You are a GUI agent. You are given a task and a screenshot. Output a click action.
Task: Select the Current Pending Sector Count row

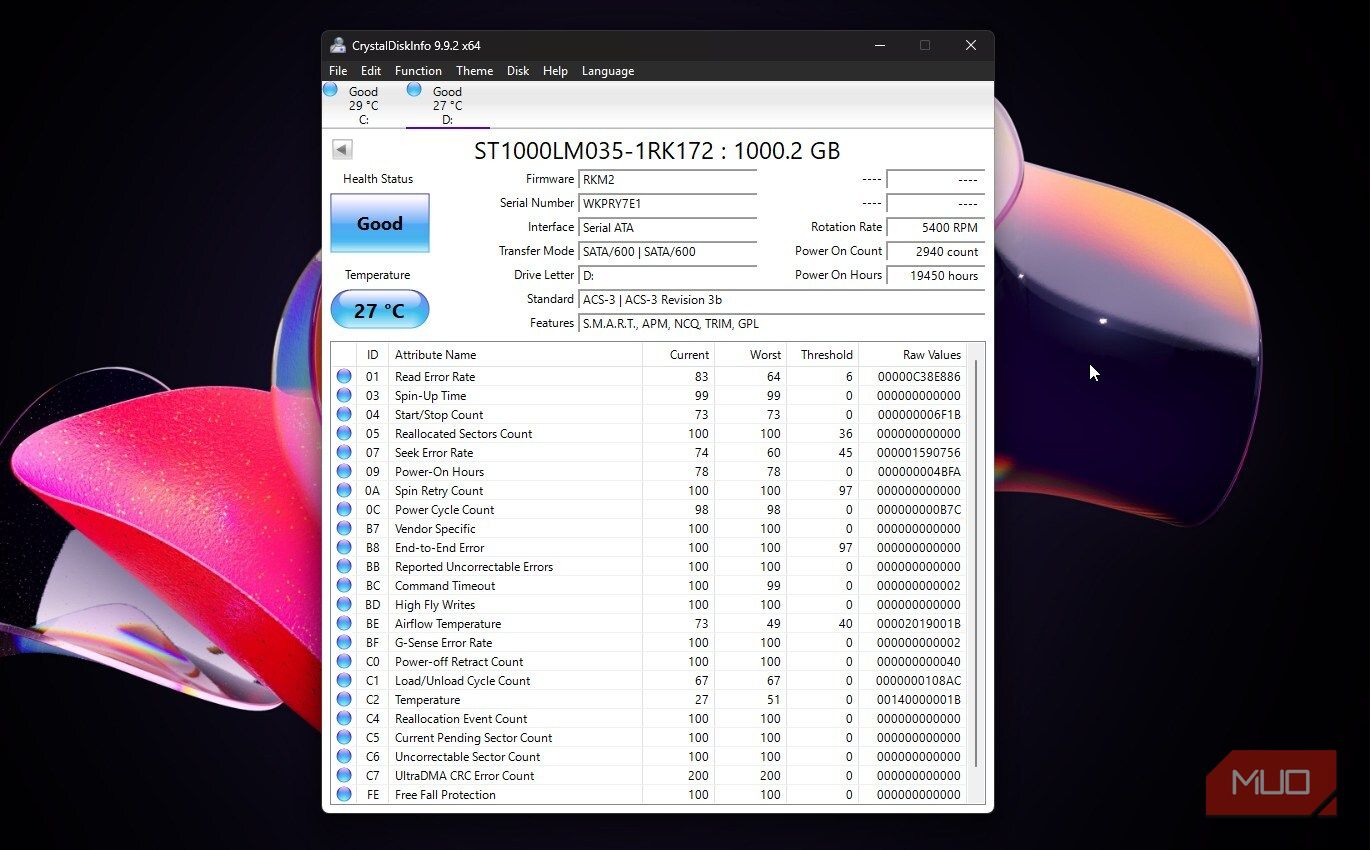click(650, 738)
